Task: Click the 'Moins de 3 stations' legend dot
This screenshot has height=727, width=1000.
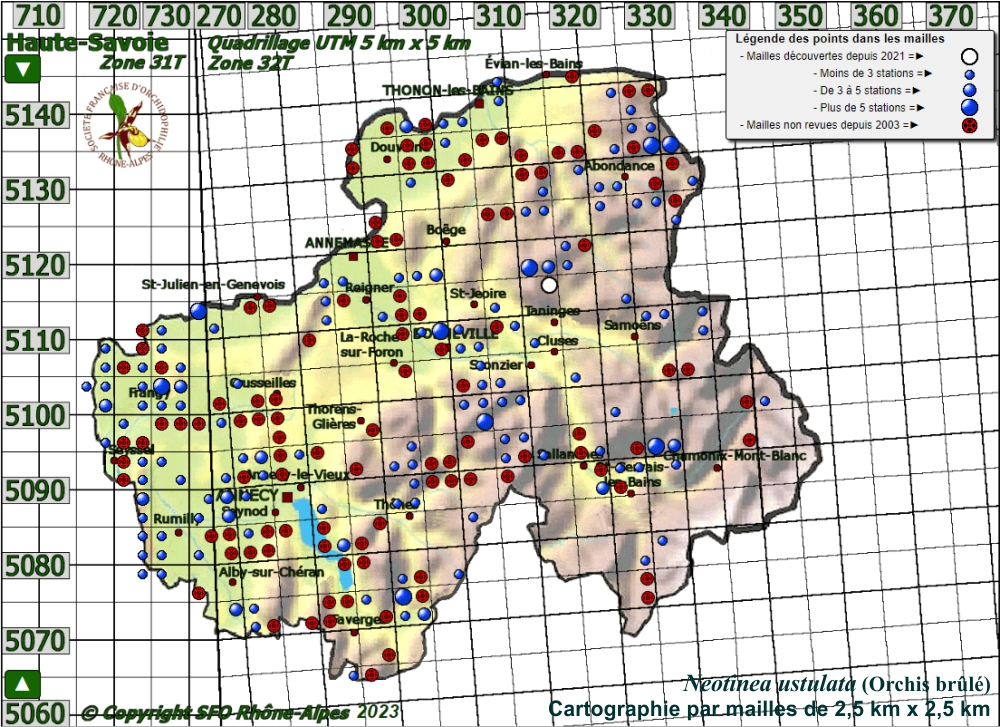Action: pos(968,74)
